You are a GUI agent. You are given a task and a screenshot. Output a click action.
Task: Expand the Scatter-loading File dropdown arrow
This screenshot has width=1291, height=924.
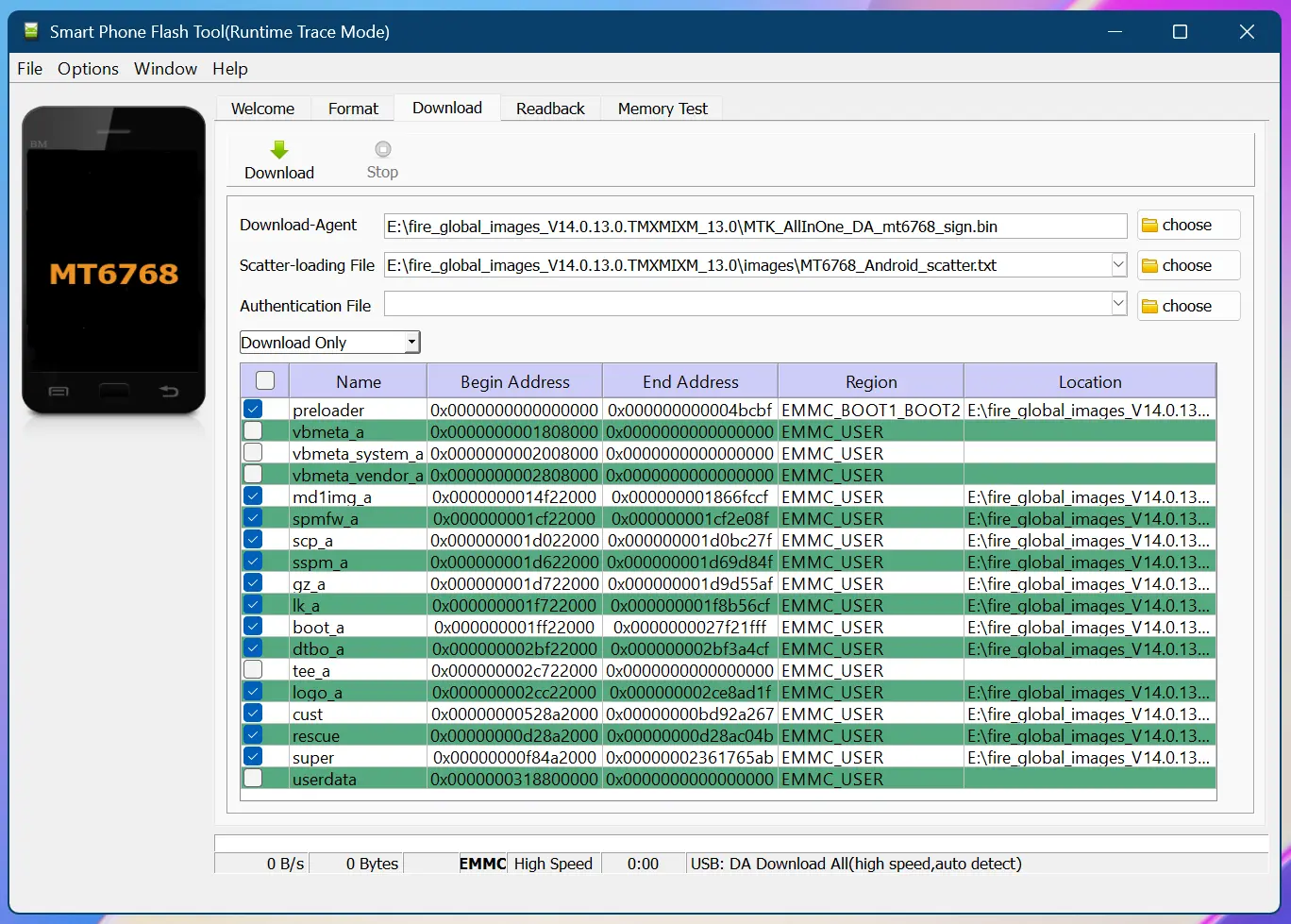pos(1118,264)
